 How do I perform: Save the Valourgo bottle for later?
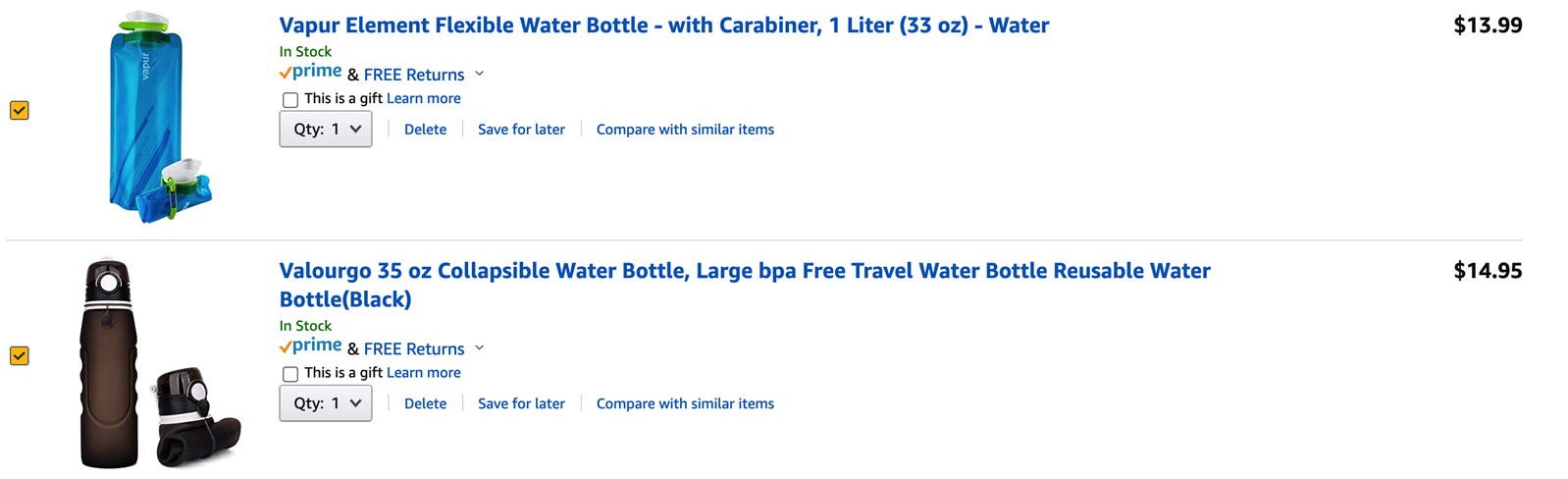click(521, 403)
